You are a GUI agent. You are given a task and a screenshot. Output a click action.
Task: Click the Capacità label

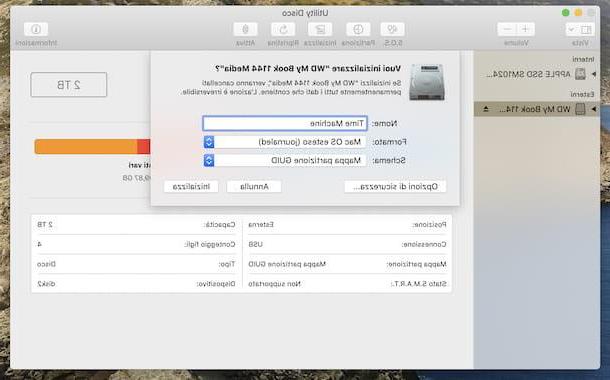tap(219, 225)
